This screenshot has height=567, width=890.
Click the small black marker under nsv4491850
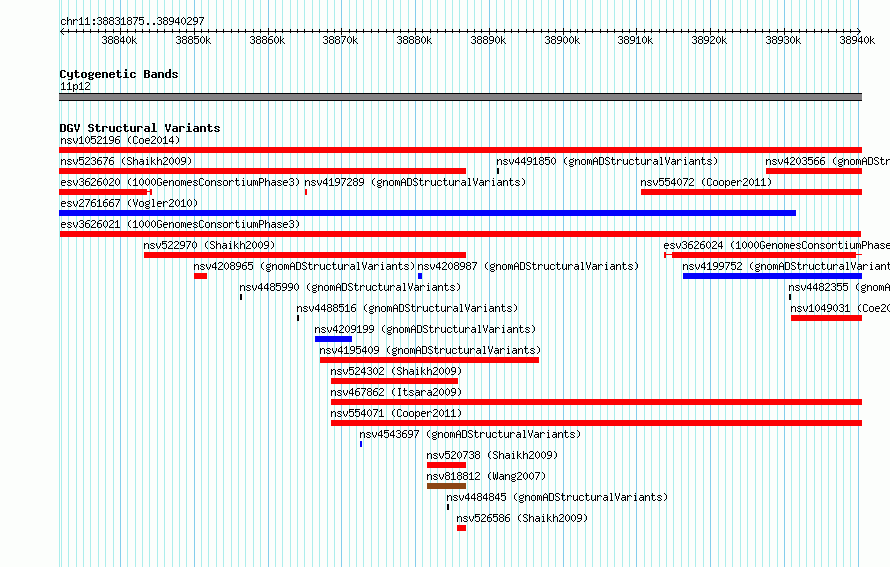[x=498, y=171]
